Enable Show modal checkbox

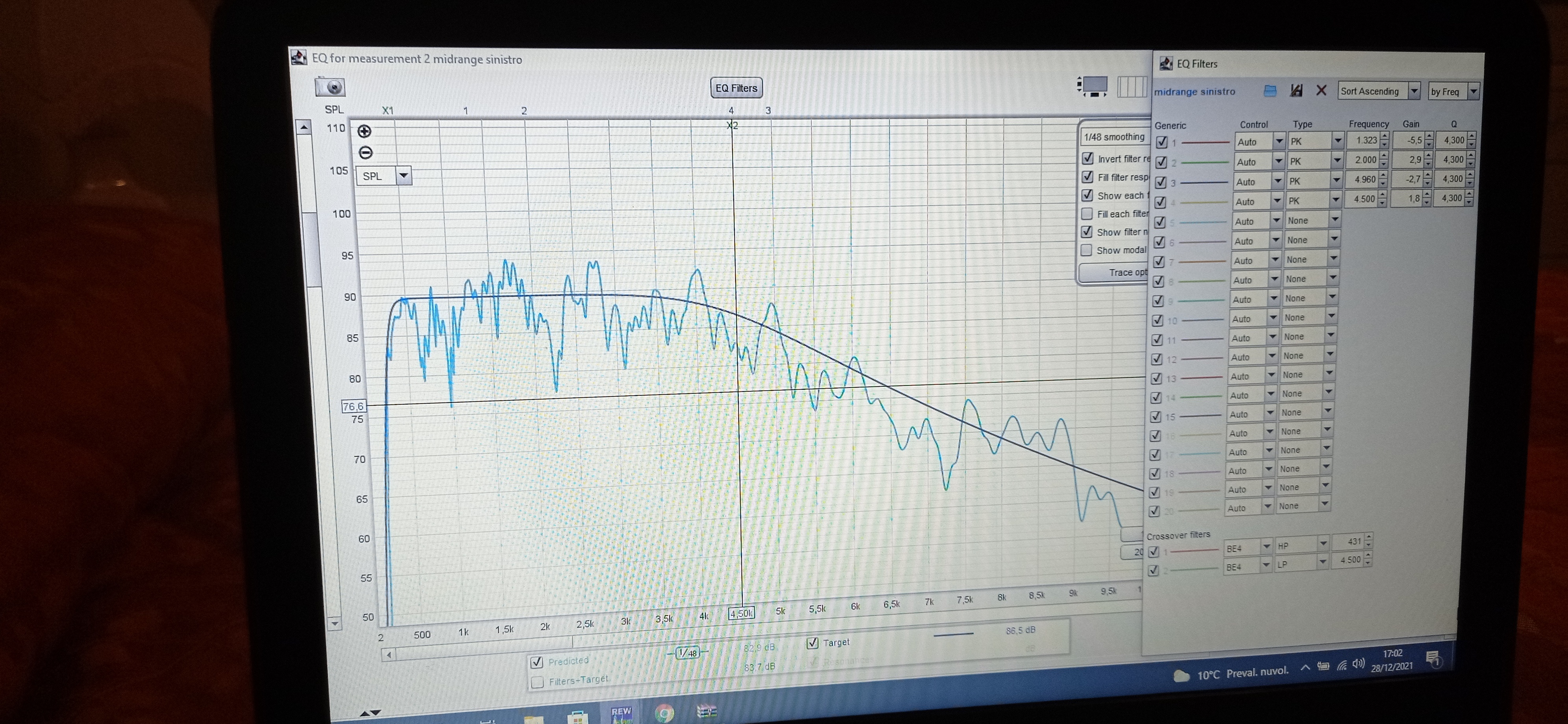(1087, 250)
